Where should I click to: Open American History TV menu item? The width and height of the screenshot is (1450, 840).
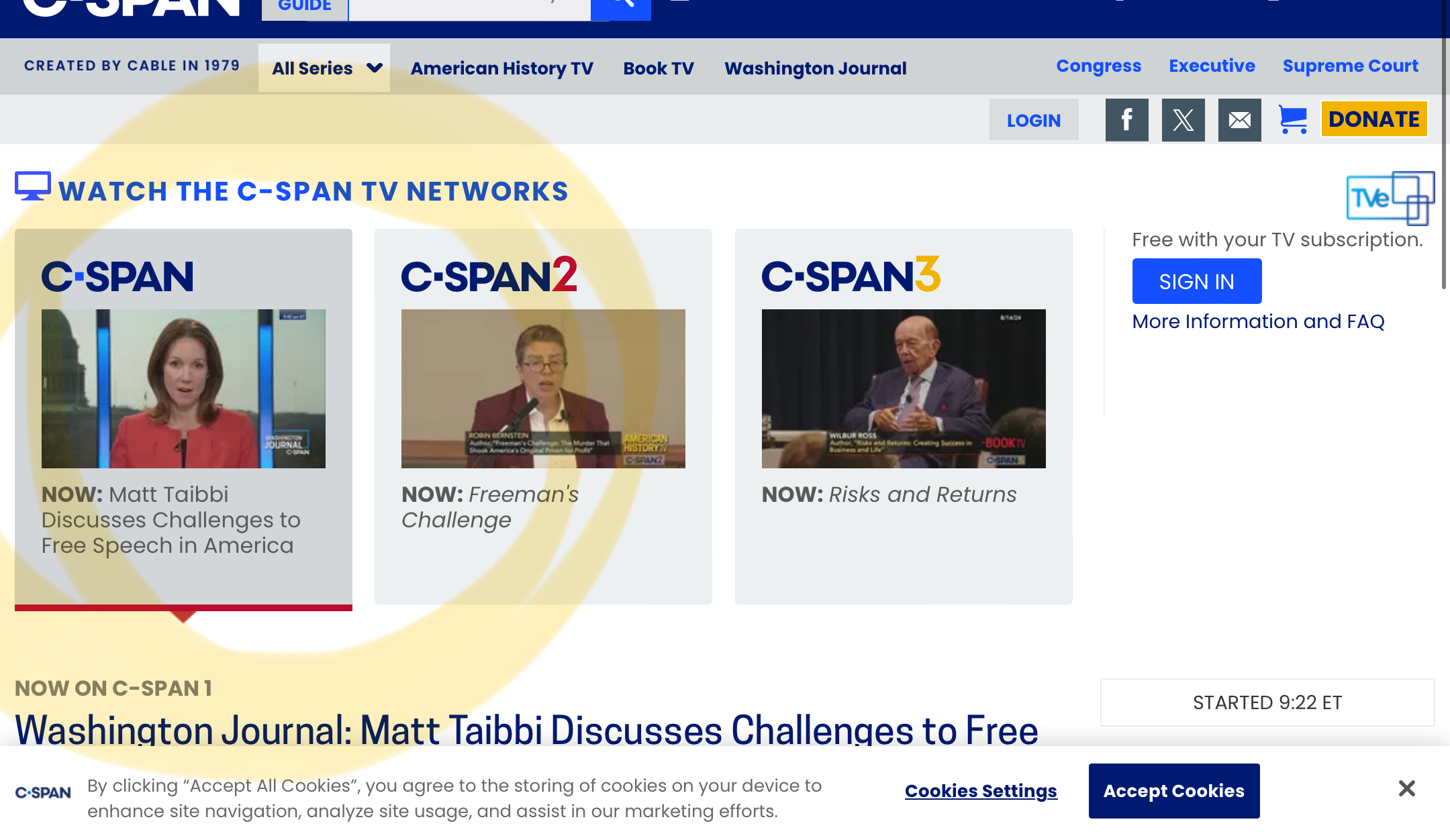pyautogui.click(x=502, y=68)
